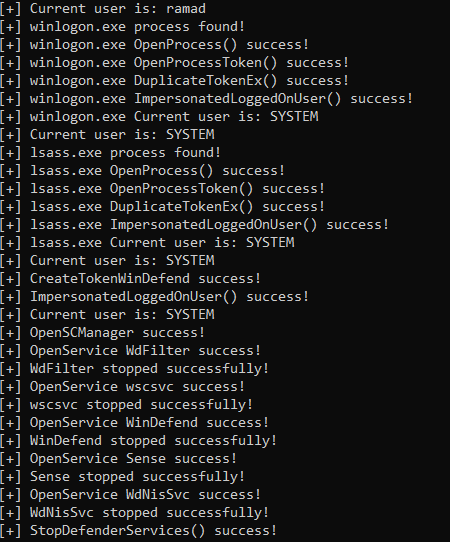The height and width of the screenshot is (542, 450).
Task: Click the winlogon.exe DuplicateTokenEx() line
Action: pyautogui.click(x=174, y=81)
